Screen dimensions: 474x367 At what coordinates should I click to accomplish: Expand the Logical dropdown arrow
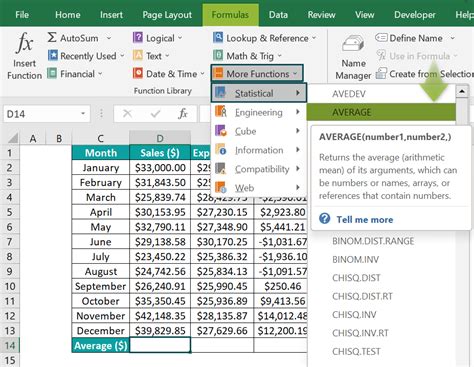(x=180, y=38)
